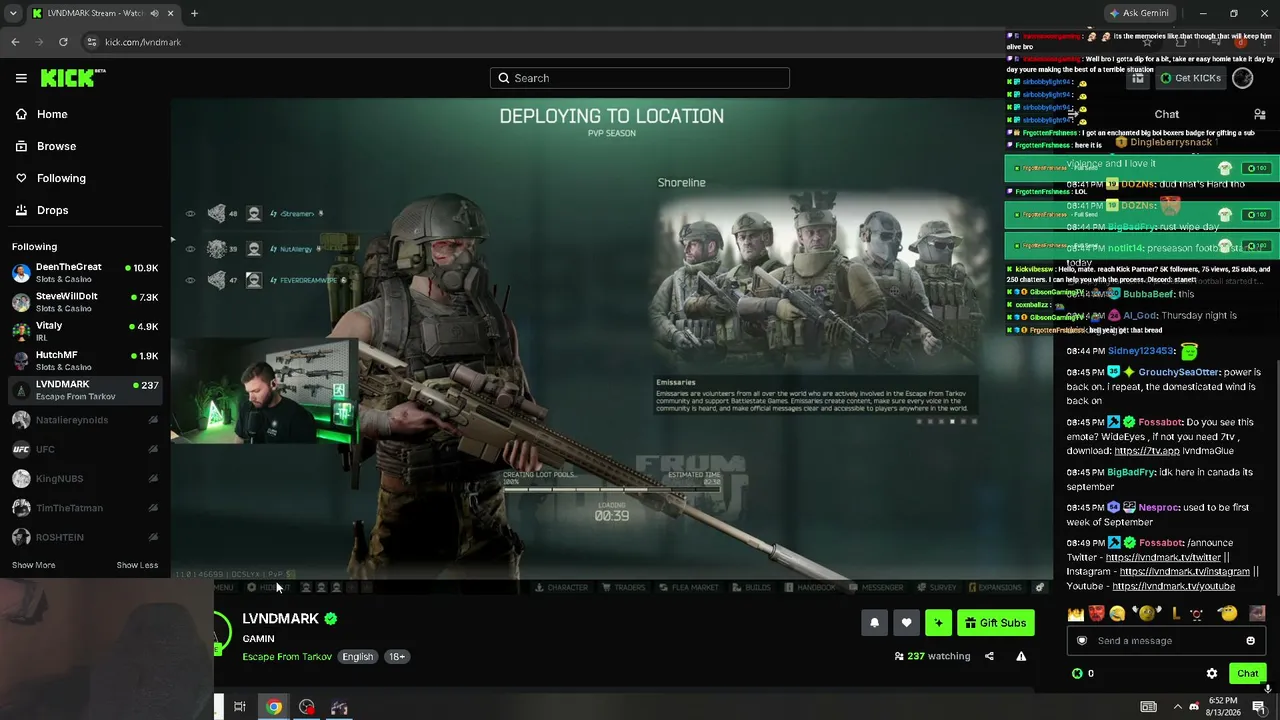Viewport: 1280px width, 720px height.
Task: Open the Kick shop icon beside Get KICKs
Action: 1138,78
